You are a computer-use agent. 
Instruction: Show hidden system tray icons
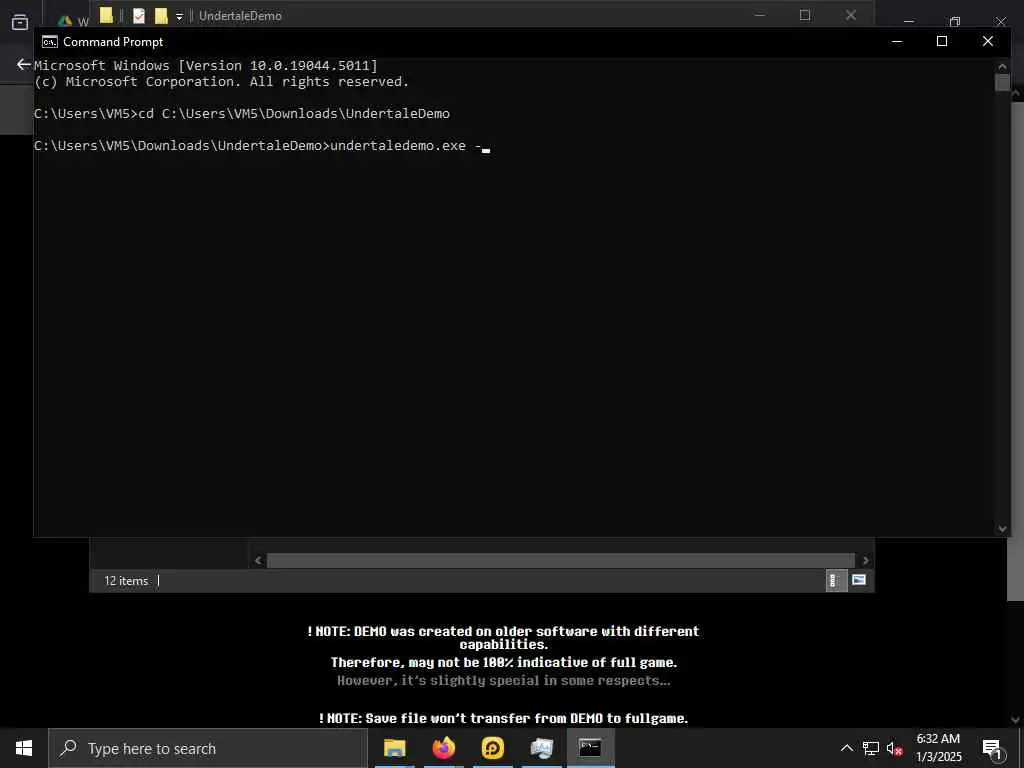click(x=846, y=748)
